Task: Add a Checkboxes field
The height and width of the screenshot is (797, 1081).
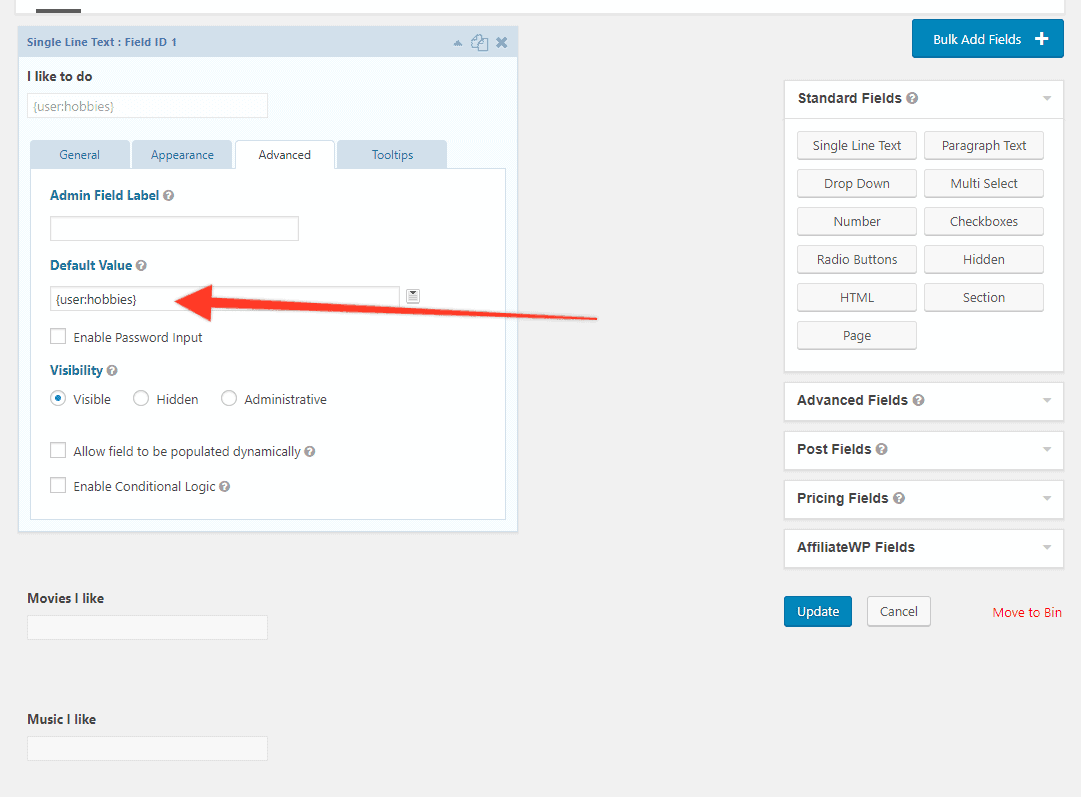Action: (984, 221)
